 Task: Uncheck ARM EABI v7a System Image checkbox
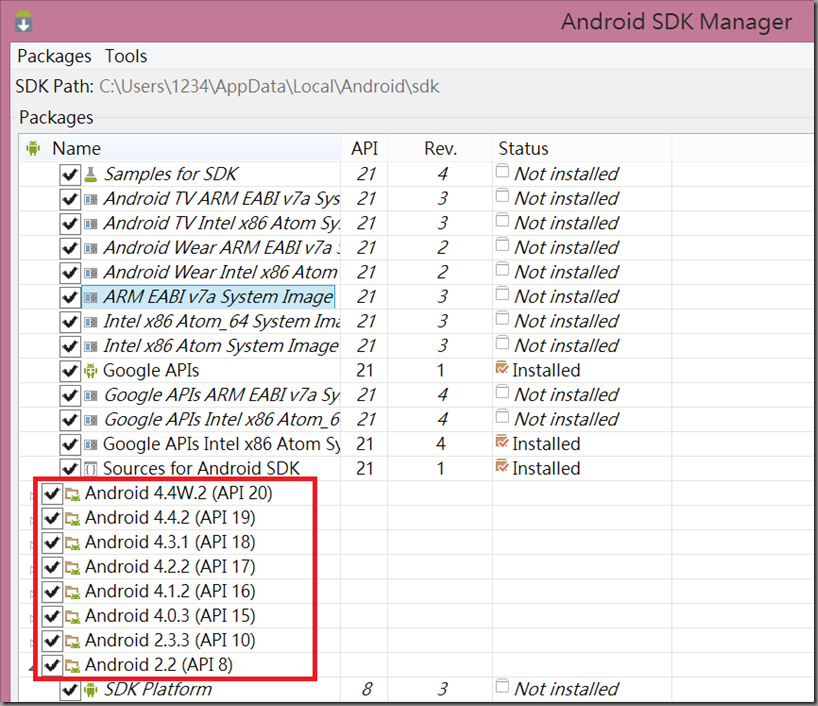point(70,297)
